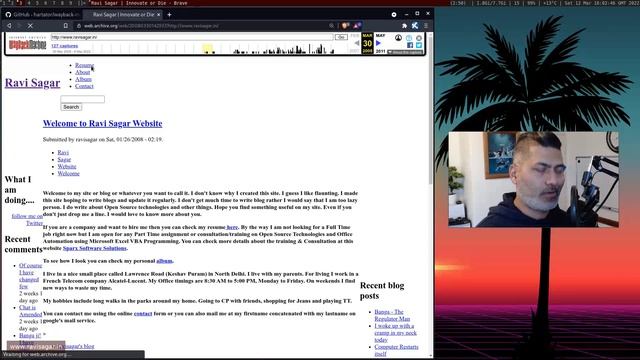Click the blue extension icon beside extensions
The image size is (640, 360).
(x=415, y=26)
